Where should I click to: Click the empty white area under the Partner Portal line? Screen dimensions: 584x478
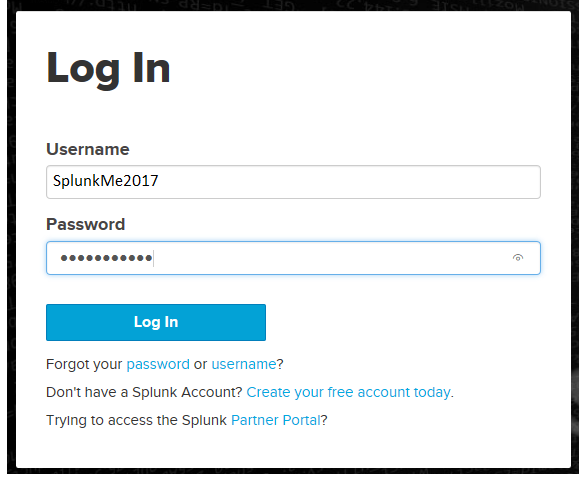(x=293, y=447)
